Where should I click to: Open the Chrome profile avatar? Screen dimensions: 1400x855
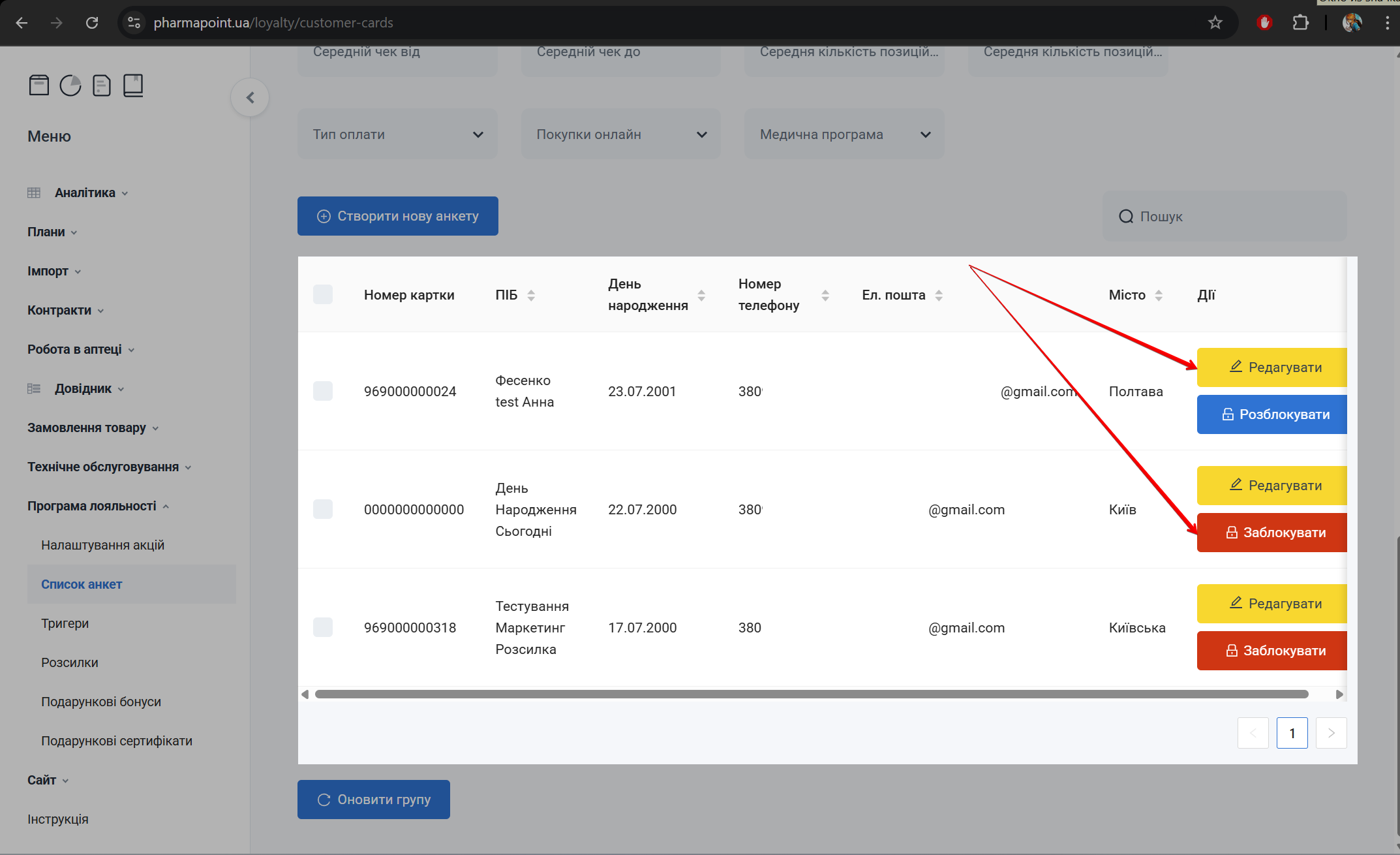(x=1352, y=23)
